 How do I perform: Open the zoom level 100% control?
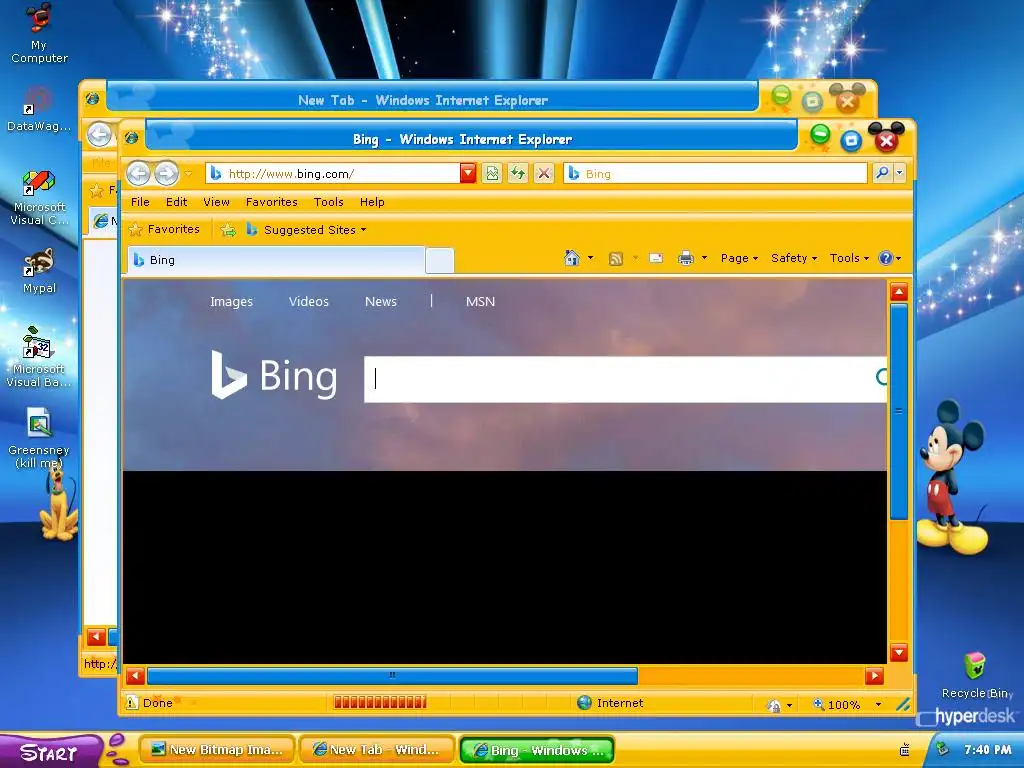click(847, 704)
